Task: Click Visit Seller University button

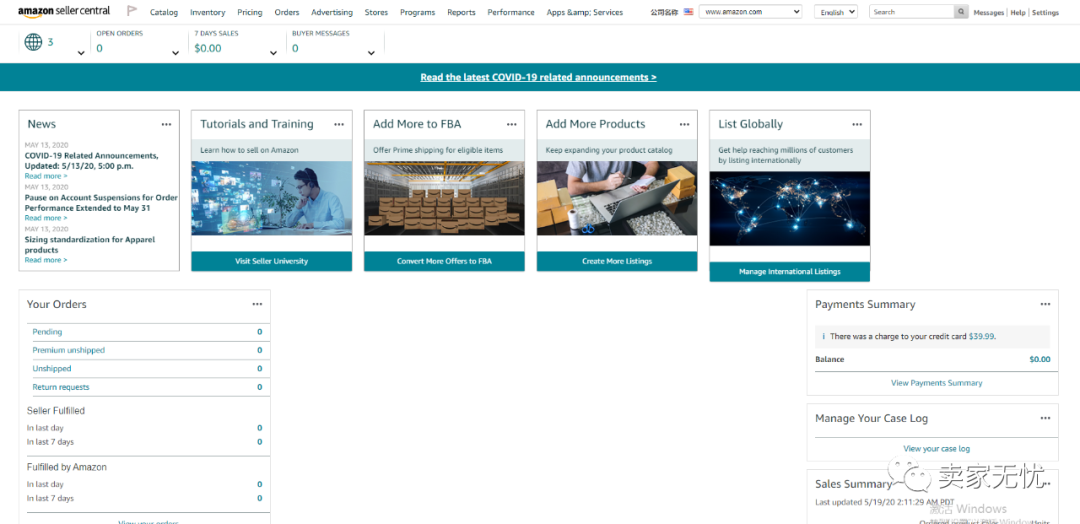Action: point(271,261)
